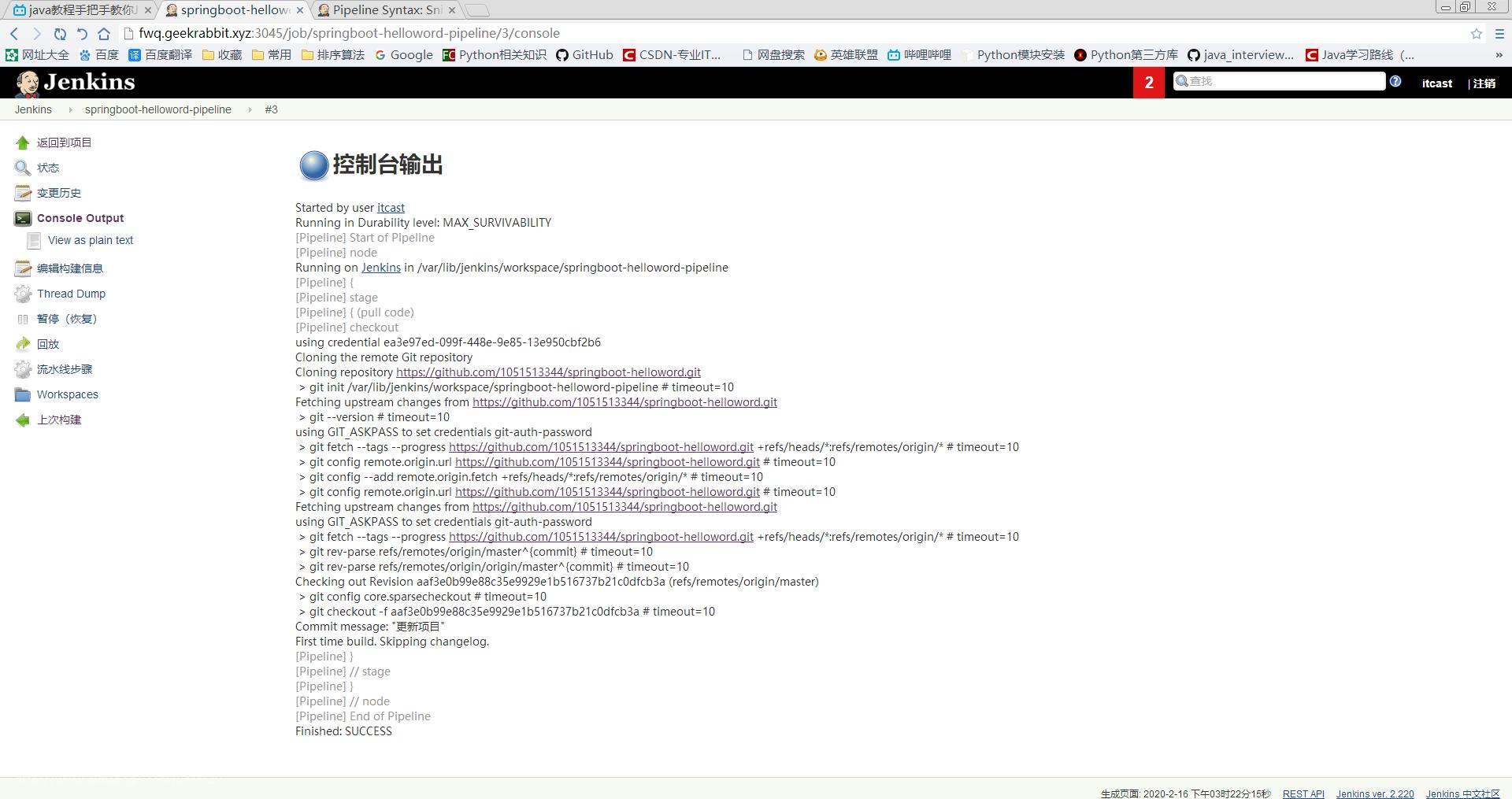Click the edit build info notepad icon
Viewport: 1512px width, 799px height.
[23, 268]
